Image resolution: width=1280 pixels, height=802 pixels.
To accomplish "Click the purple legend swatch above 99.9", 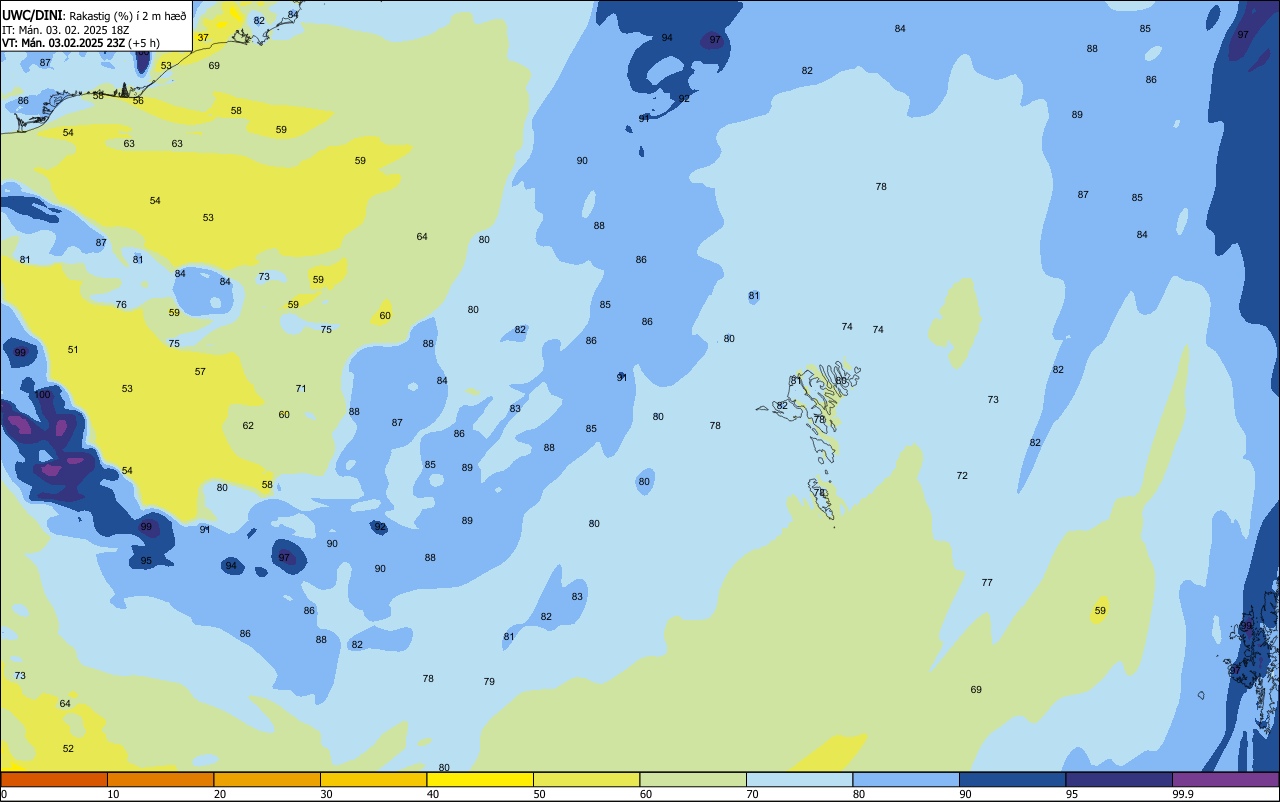I will tap(1225, 779).
